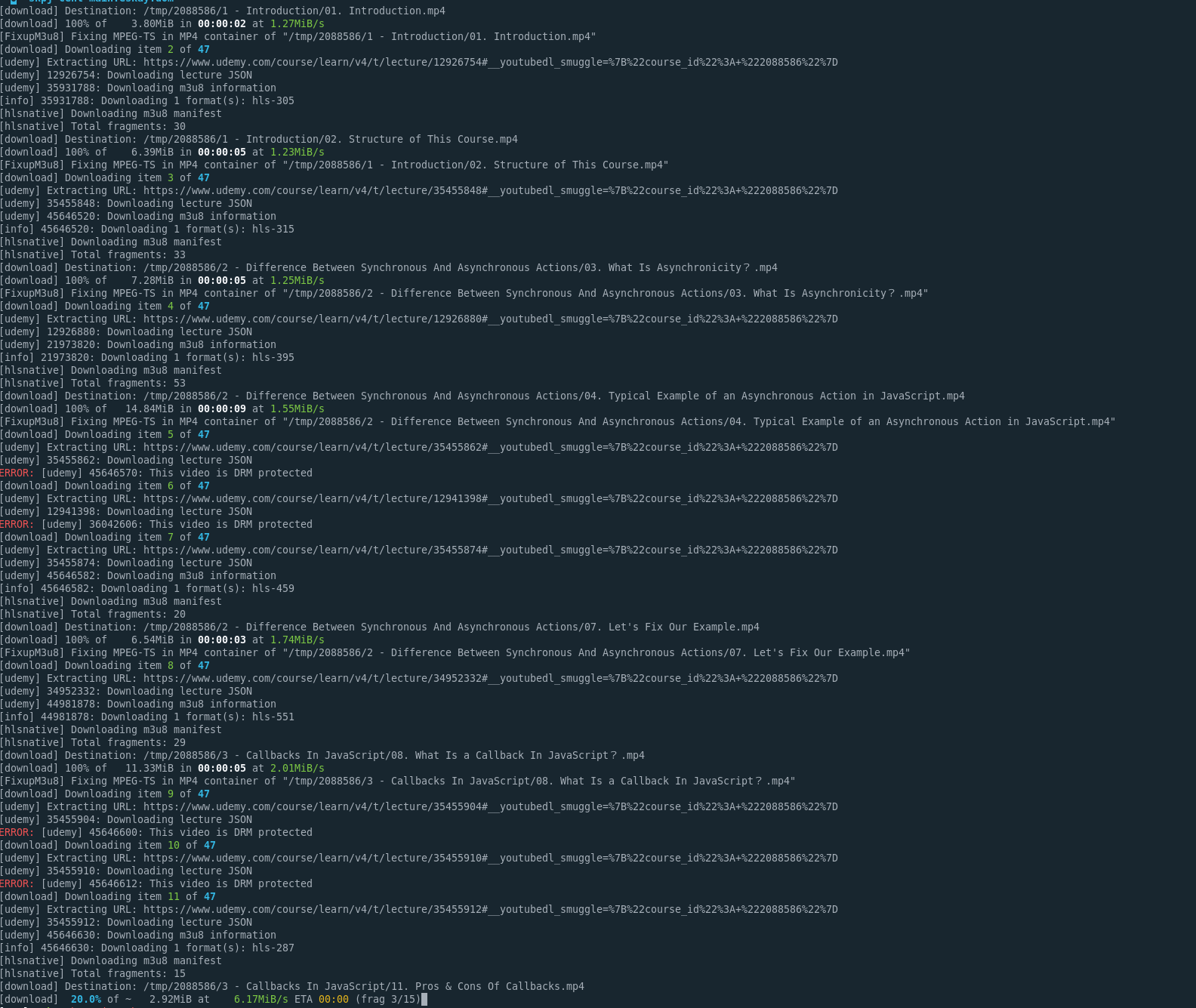1196x1008 pixels.
Task: Open the Udemy URL for lecture 12926754
Action: 491,62
